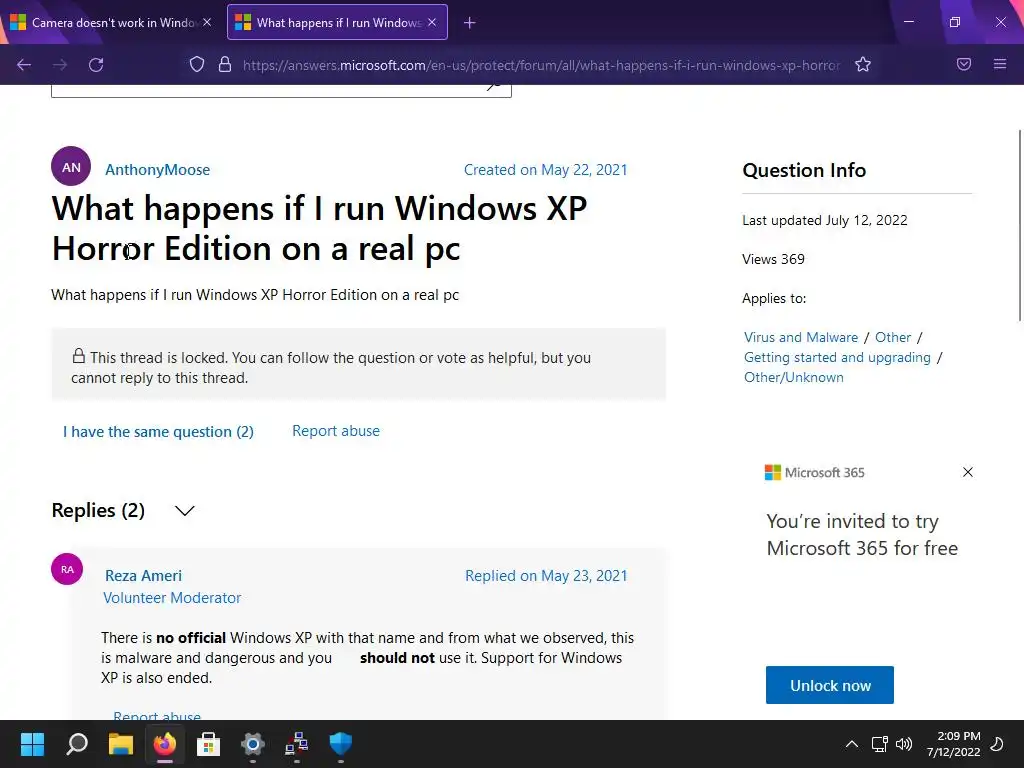
Task: Click the 'Created on May 22, 2021' link
Action: tap(545, 170)
